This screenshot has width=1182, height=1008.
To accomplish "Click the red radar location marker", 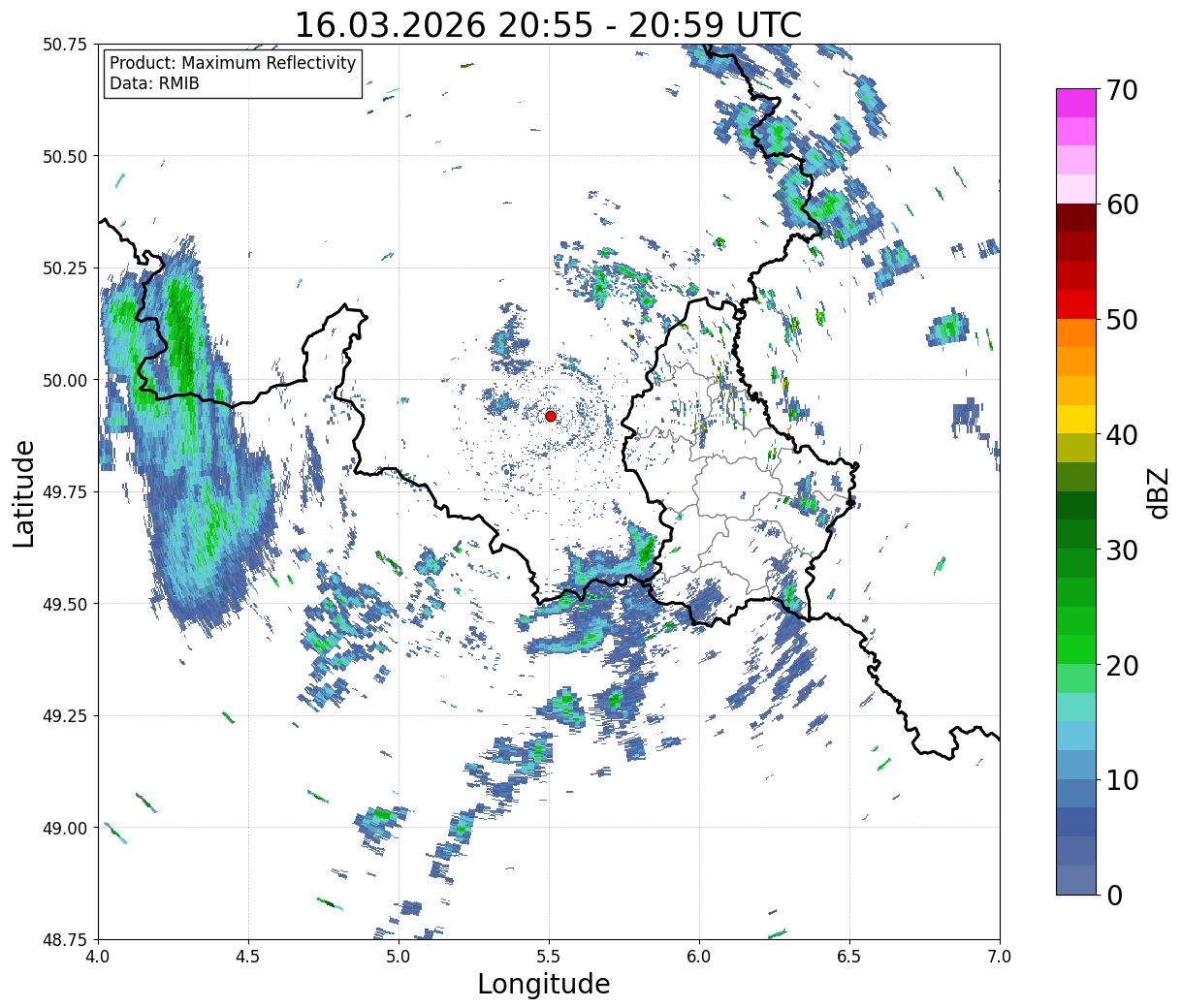I will click(x=551, y=416).
